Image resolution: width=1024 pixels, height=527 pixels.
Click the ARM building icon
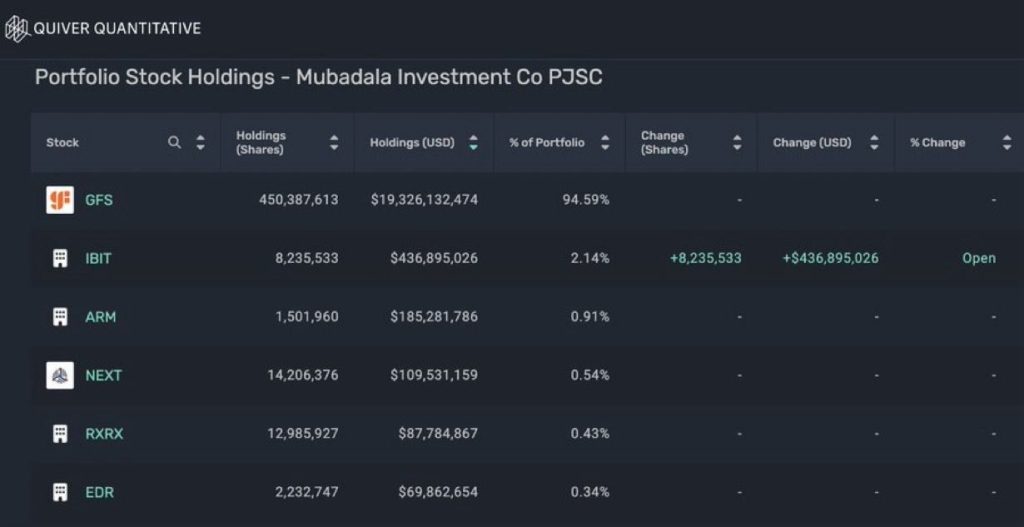60,317
